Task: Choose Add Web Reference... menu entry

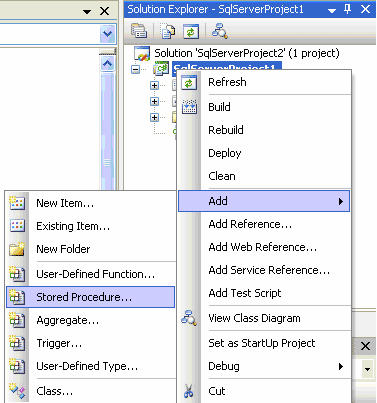Action: [x=263, y=247]
